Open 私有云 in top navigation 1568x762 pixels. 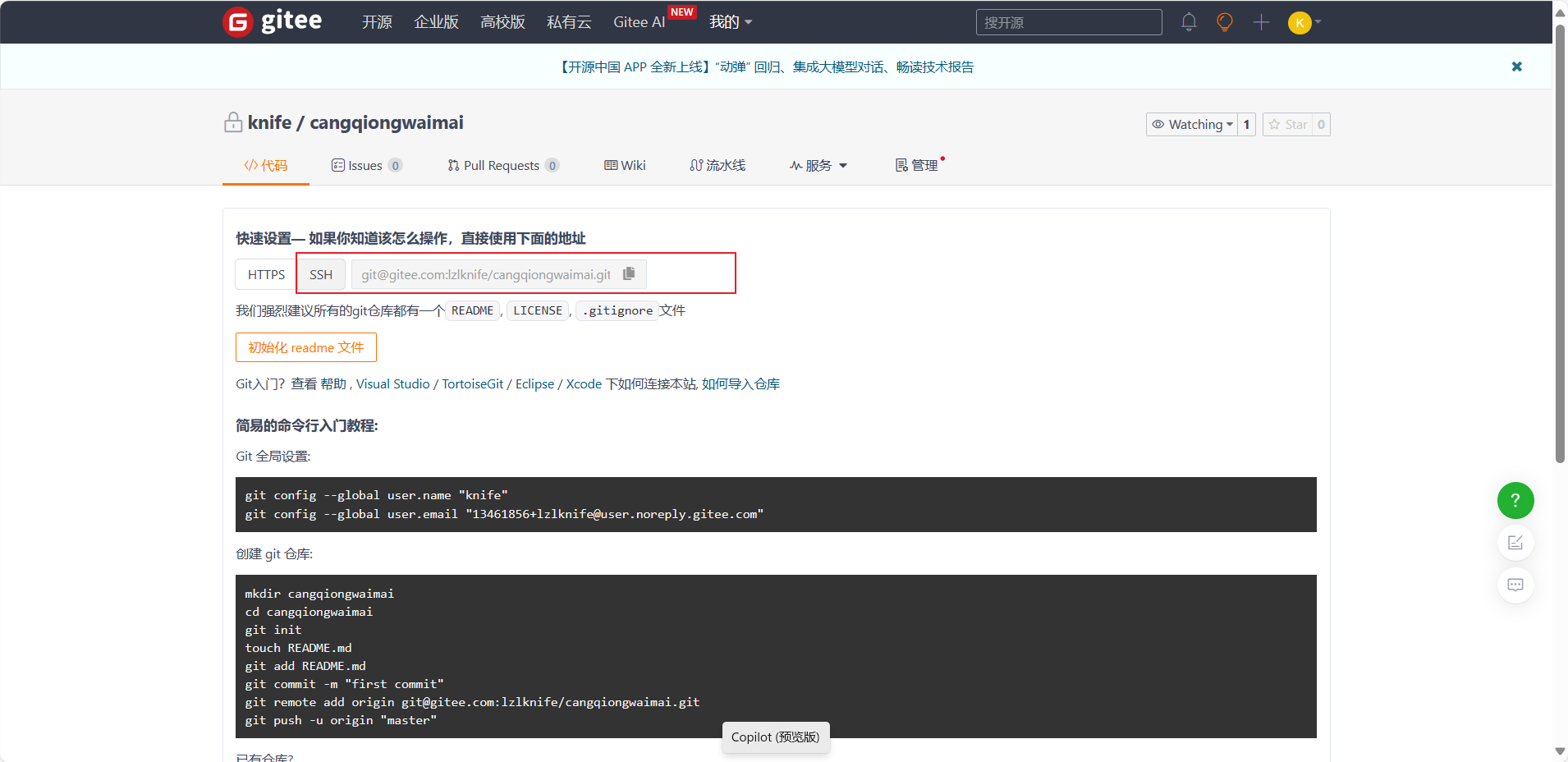click(x=569, y=22)
